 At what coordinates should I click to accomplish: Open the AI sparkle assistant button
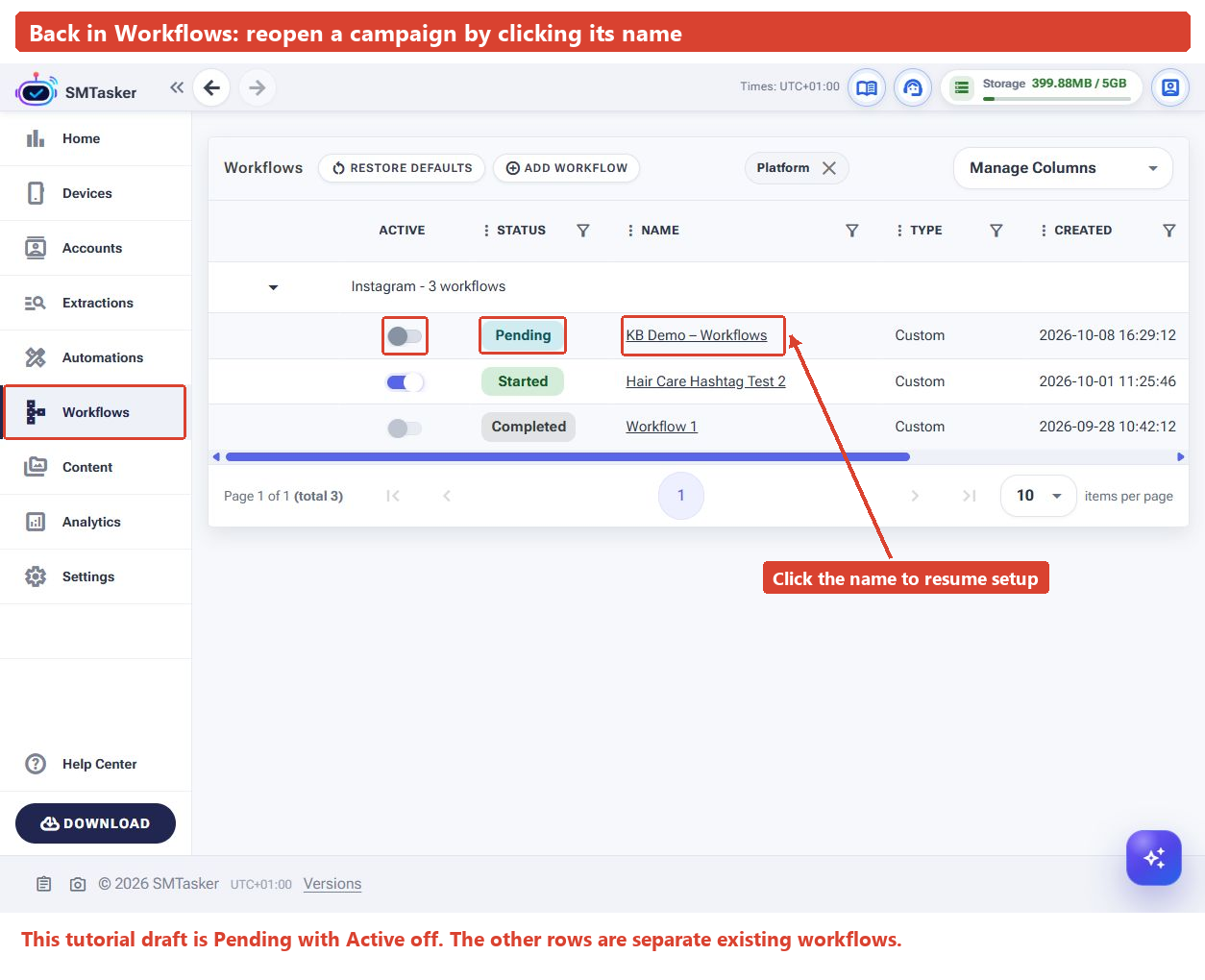click(1154, 857)
